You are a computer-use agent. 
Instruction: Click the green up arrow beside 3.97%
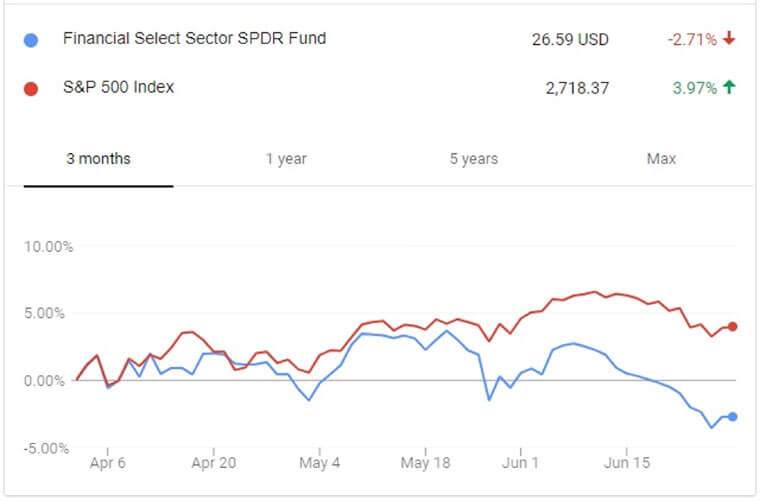[x=729, y=87]
